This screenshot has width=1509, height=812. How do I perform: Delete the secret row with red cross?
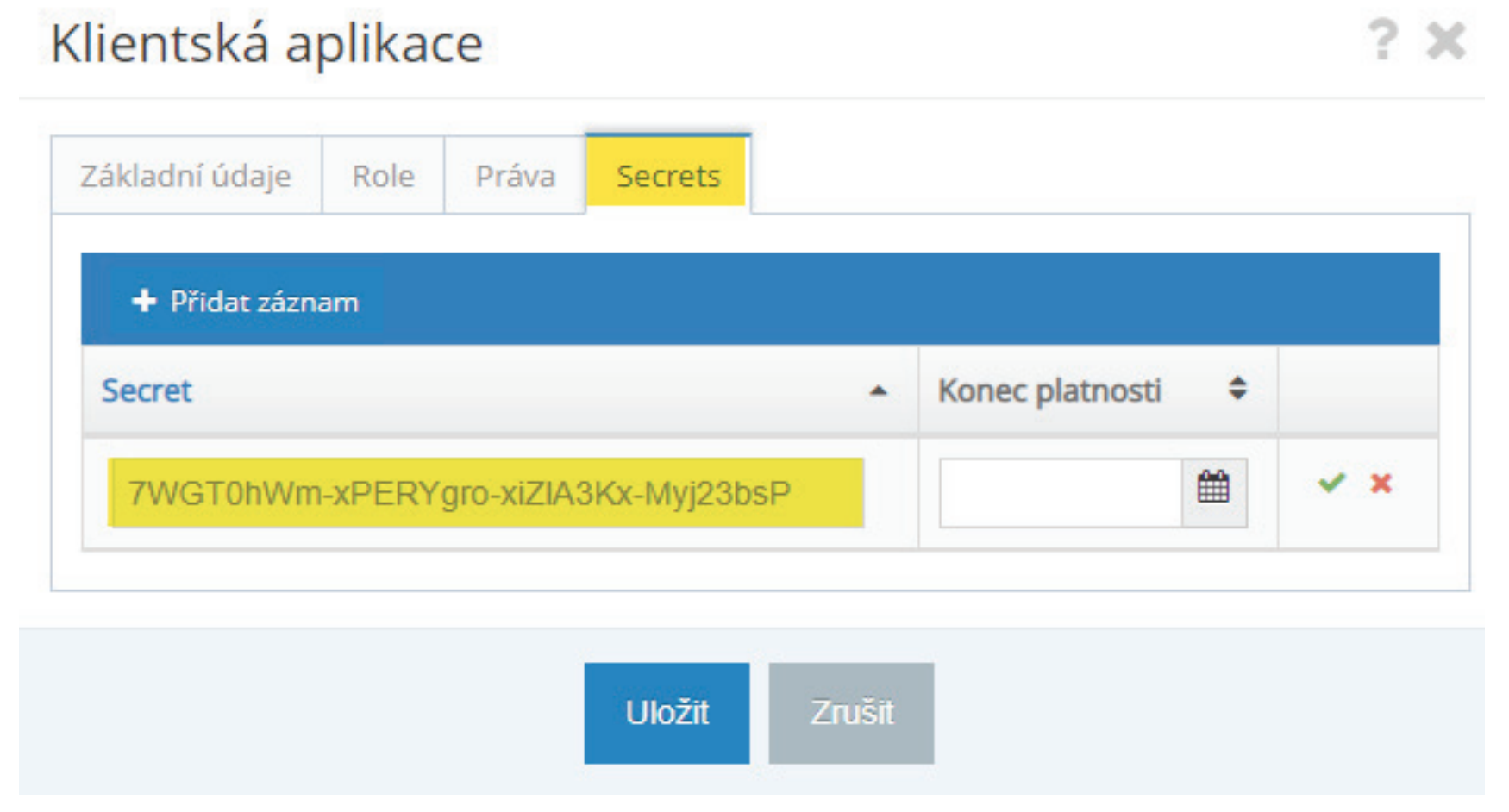click(1381, 483)
